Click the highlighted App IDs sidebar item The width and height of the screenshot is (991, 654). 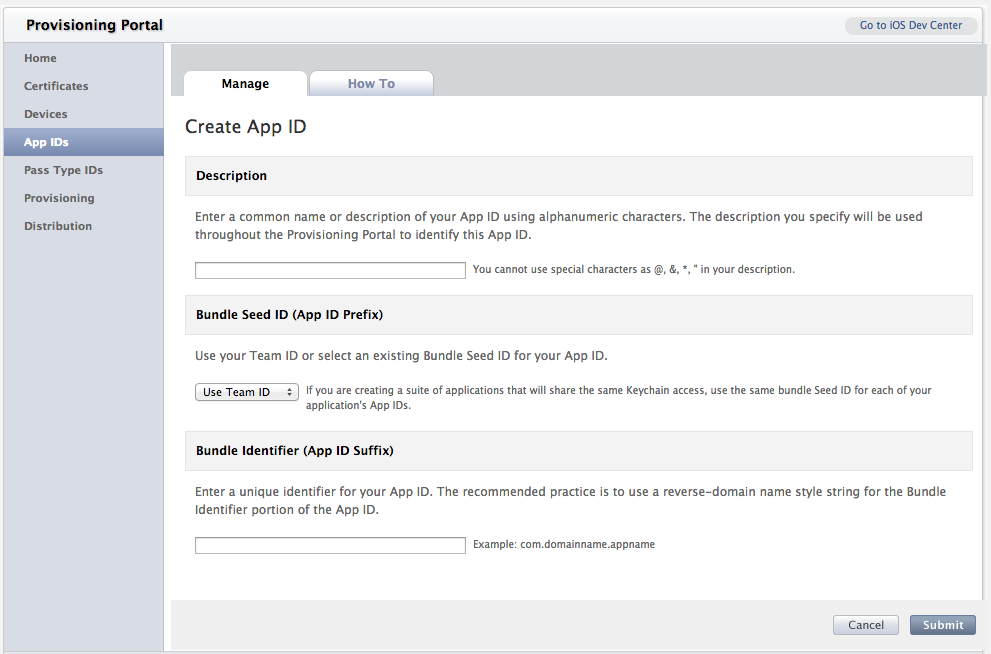46,142
